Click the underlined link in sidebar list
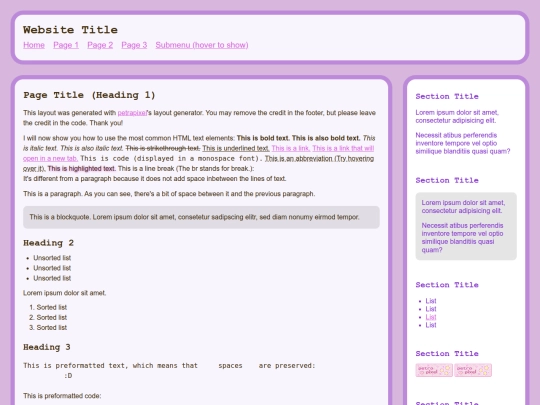540x405 pixels. [x=431, y=317]
